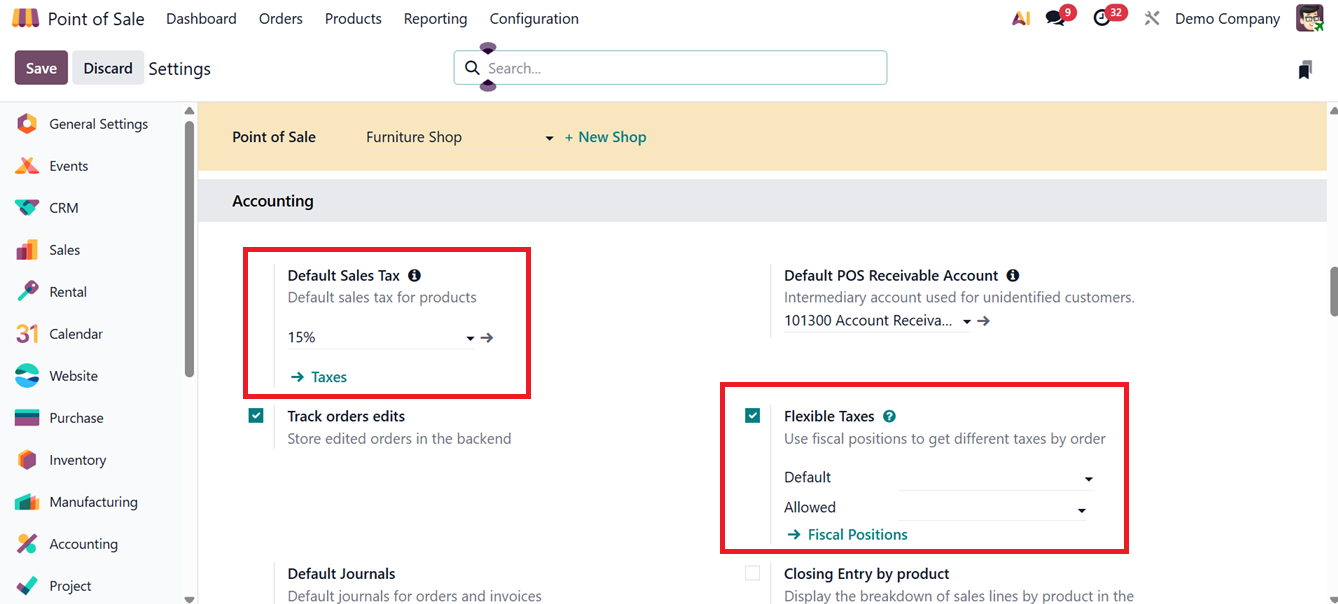Enable Closing Entry by product checkbox
Viewport: 1338px width, 604px height.
coord(753,574)
